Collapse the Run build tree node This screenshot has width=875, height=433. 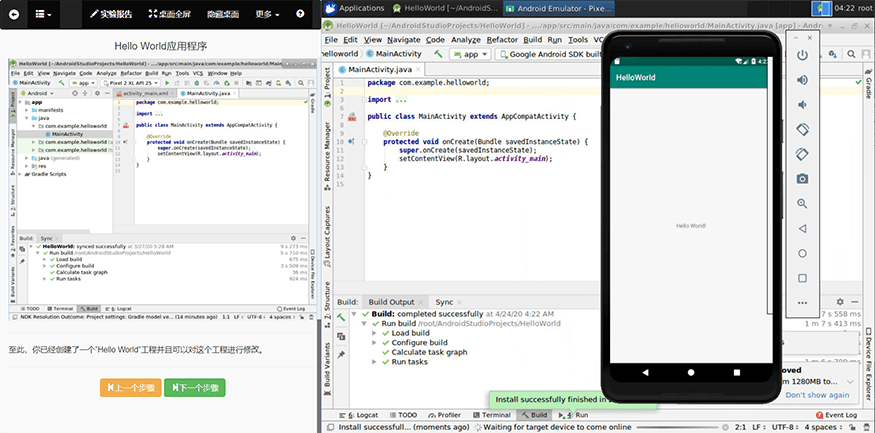(364, 324)
